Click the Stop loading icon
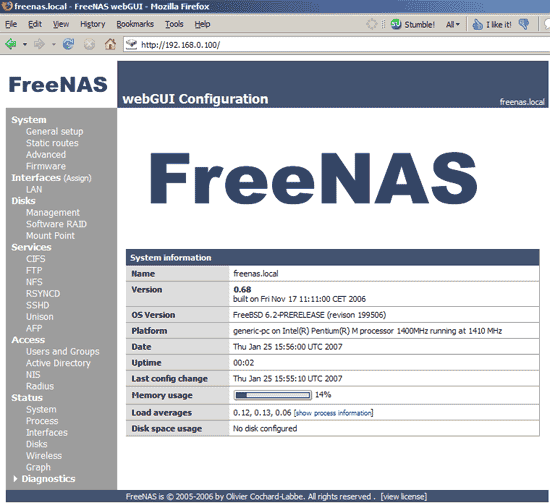The height and width of the screenshot is (503, 550). pyautogui.click(x=89, y=44)
